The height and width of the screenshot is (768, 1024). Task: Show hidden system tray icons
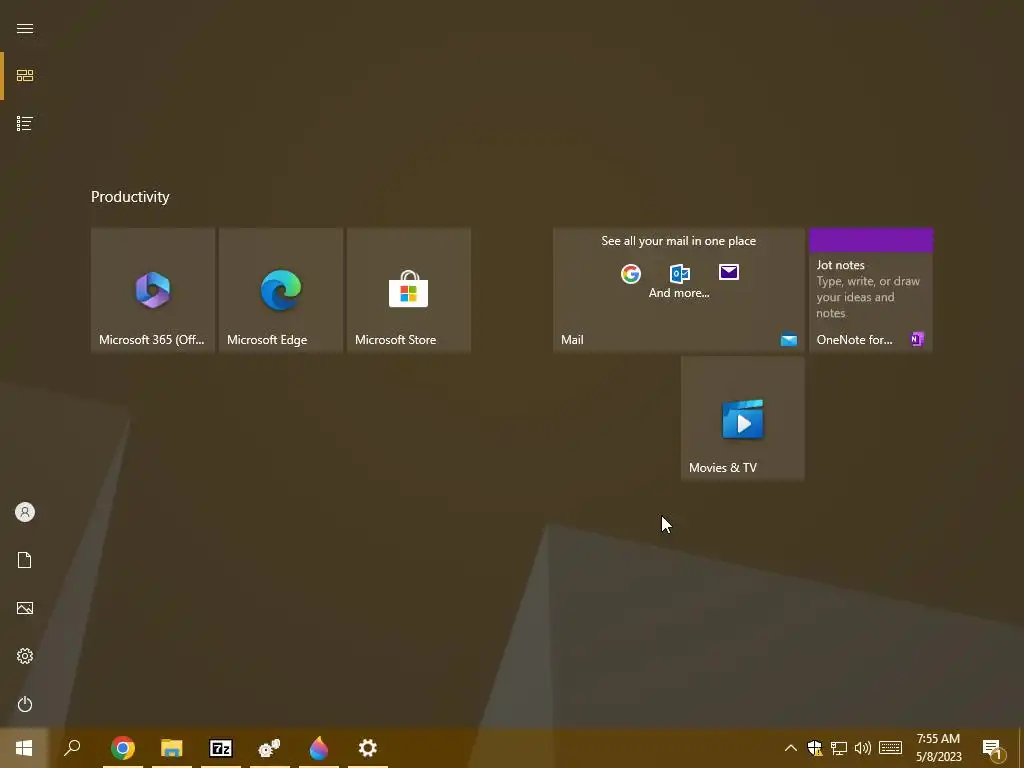[x=790, y=748]
